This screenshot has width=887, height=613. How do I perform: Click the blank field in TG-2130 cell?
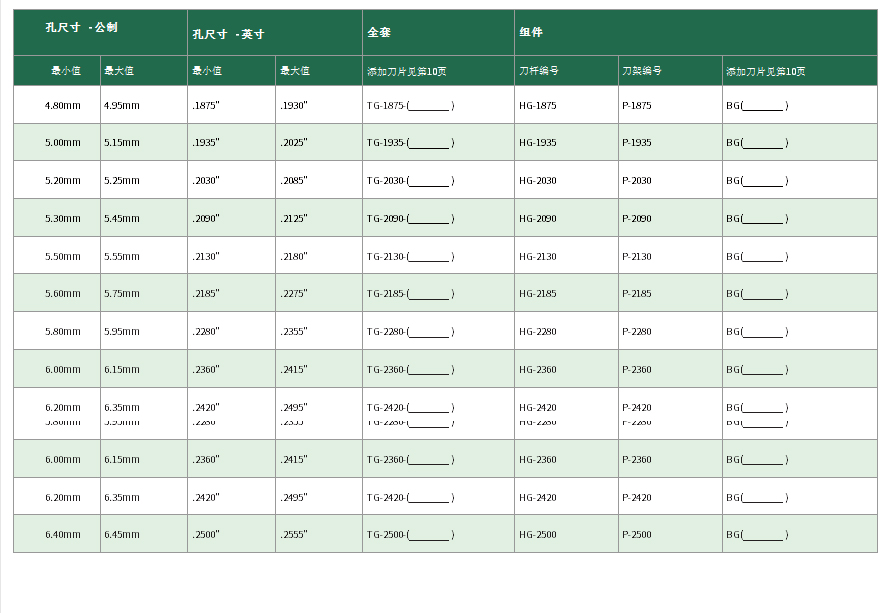(430, 257)
